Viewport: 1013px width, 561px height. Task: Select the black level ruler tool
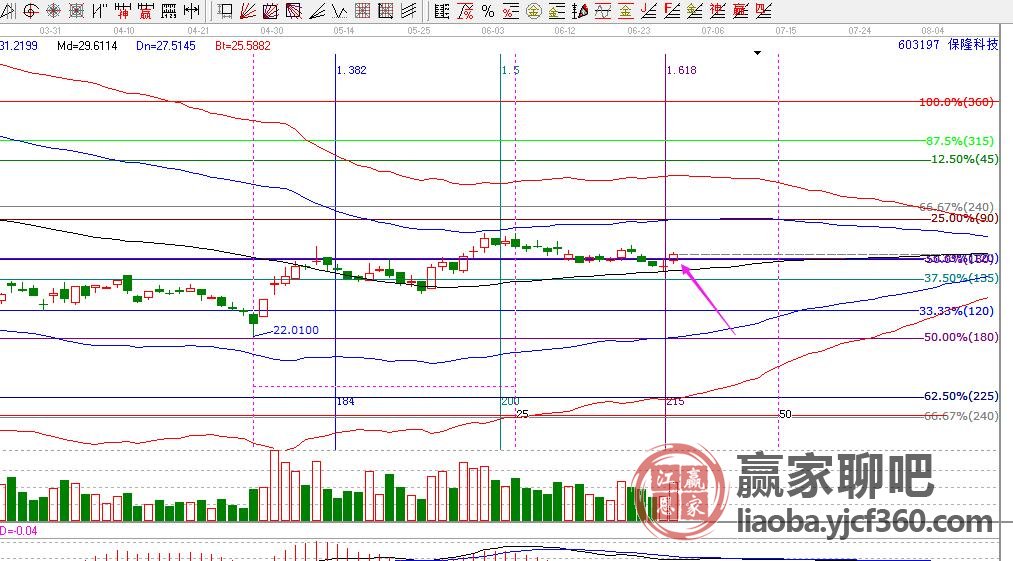coord(442,10)
